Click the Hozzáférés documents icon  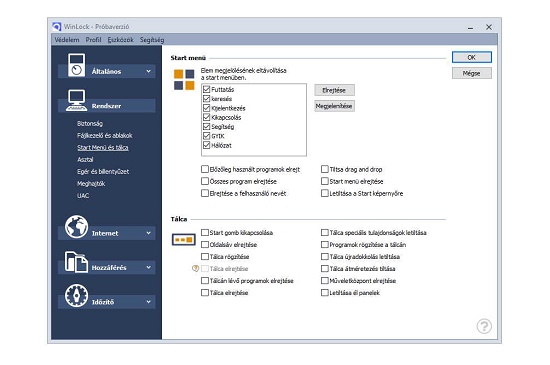[x=76, y=262]
